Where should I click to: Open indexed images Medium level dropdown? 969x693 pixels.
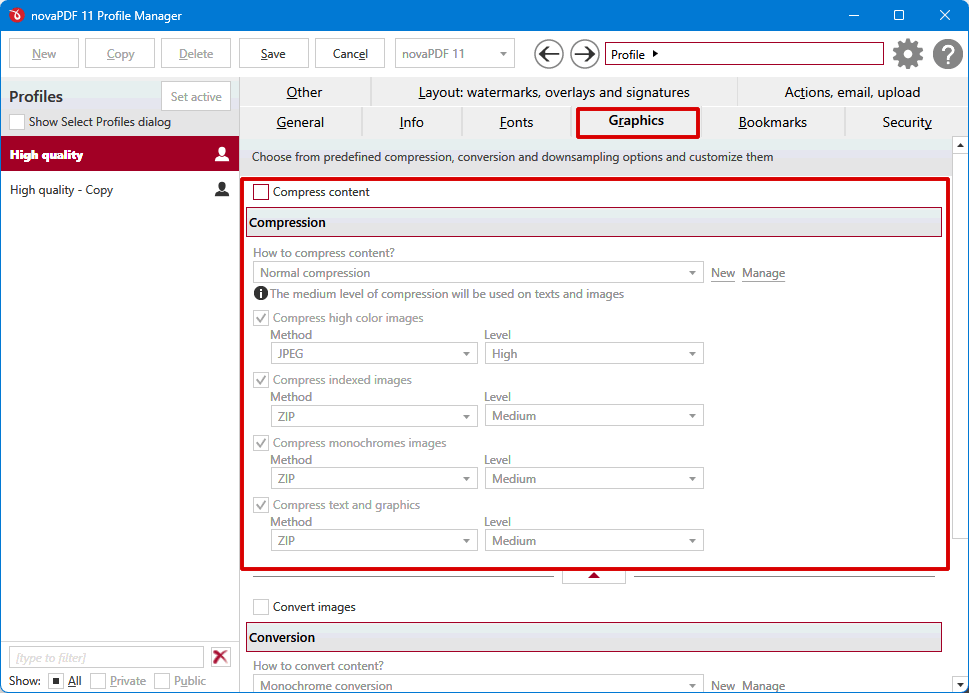click(x=594, y=416)
